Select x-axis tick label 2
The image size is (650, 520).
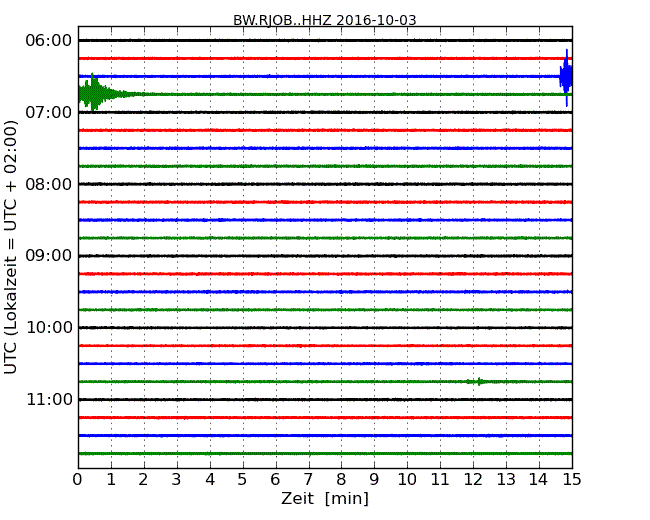pyautogui.click(x=143, y=479)
